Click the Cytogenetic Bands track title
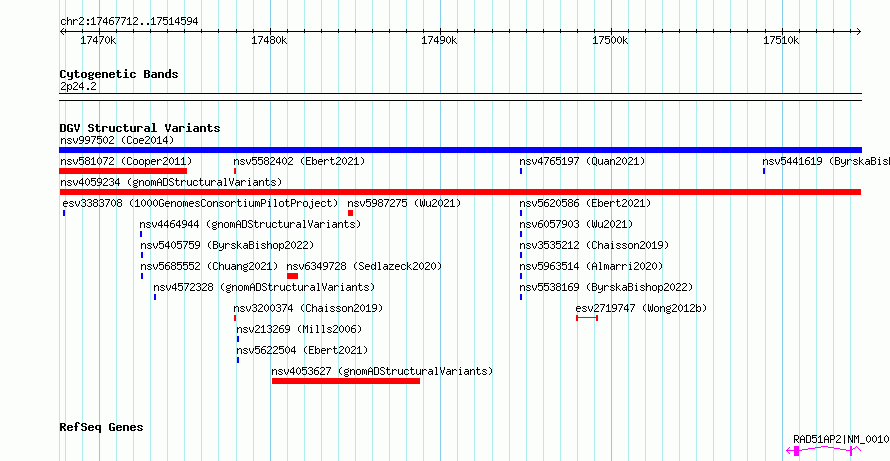The image size is (890, 461). tap(119, 74)
